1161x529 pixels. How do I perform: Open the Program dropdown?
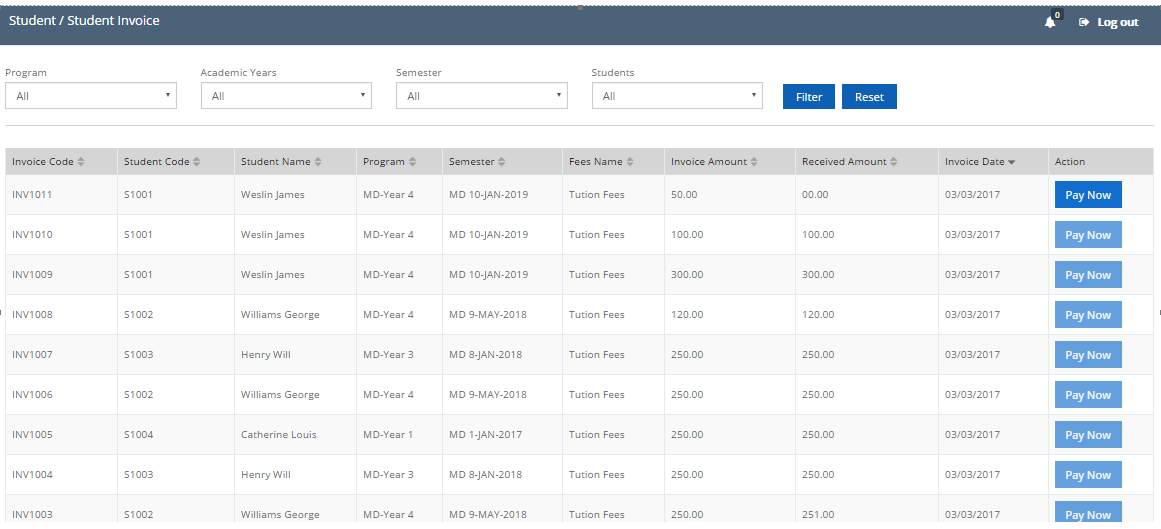pos(91,96)
